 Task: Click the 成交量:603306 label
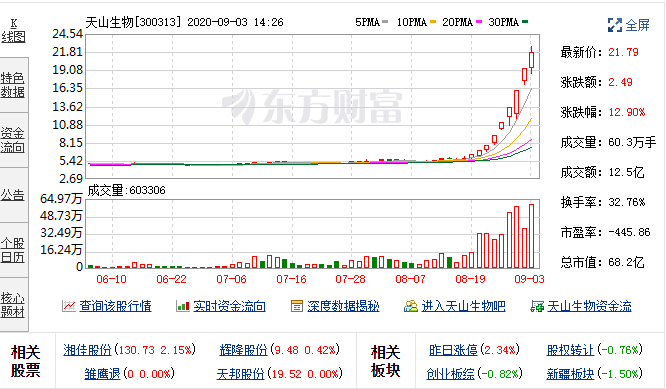point(126,190)
